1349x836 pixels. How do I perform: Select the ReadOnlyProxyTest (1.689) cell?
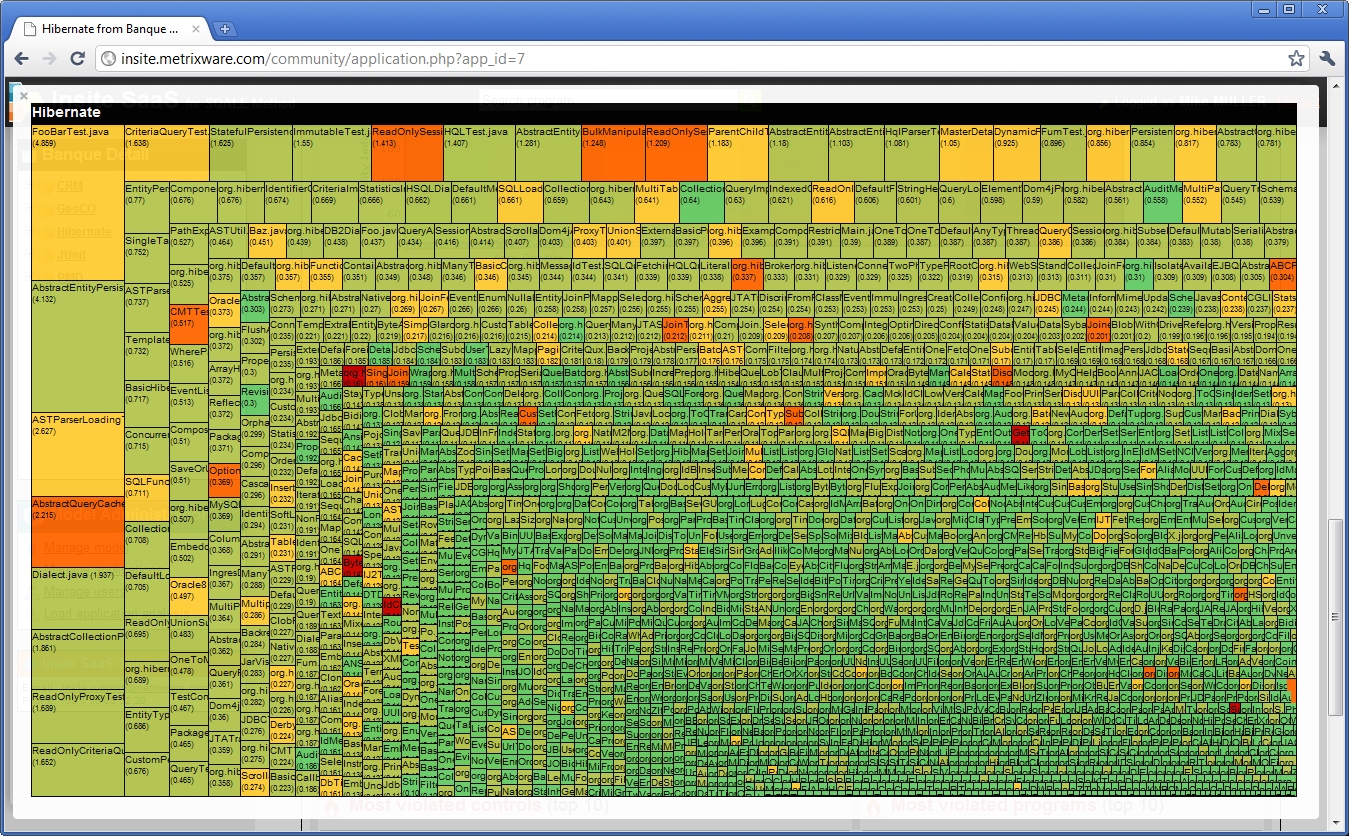point(78,716)
